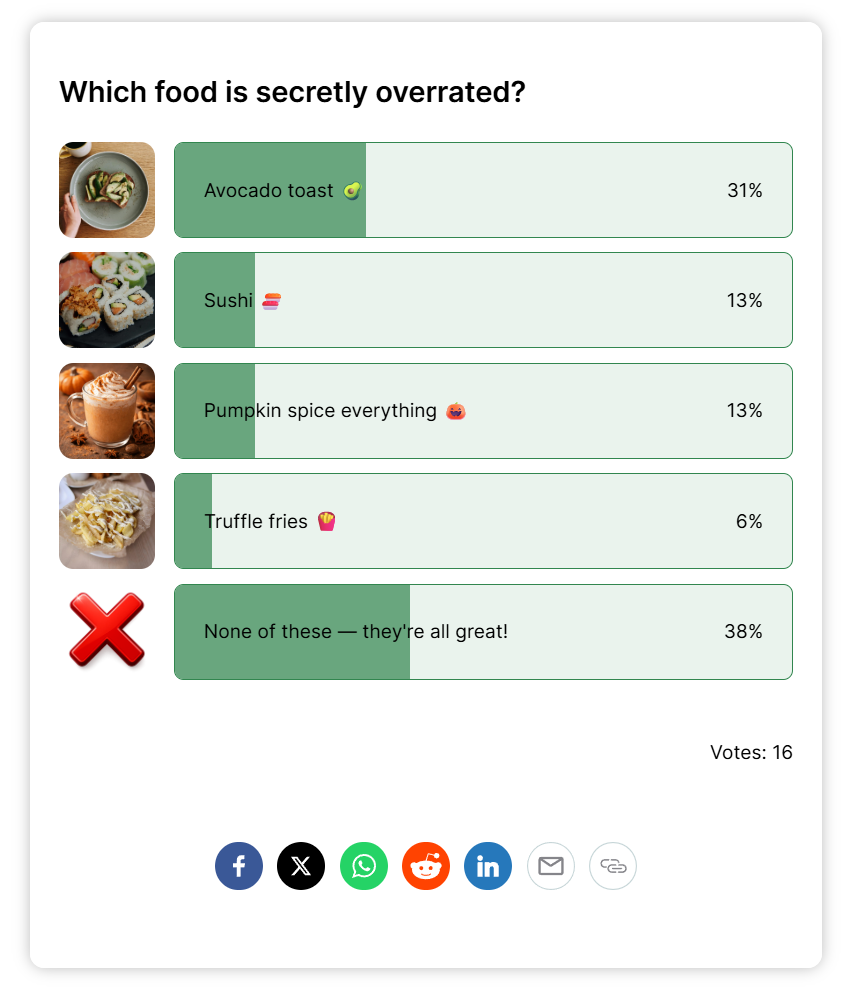Click the 38% result label
The height and width of the screenshot is (990, 851).
[x=743, y=632]
